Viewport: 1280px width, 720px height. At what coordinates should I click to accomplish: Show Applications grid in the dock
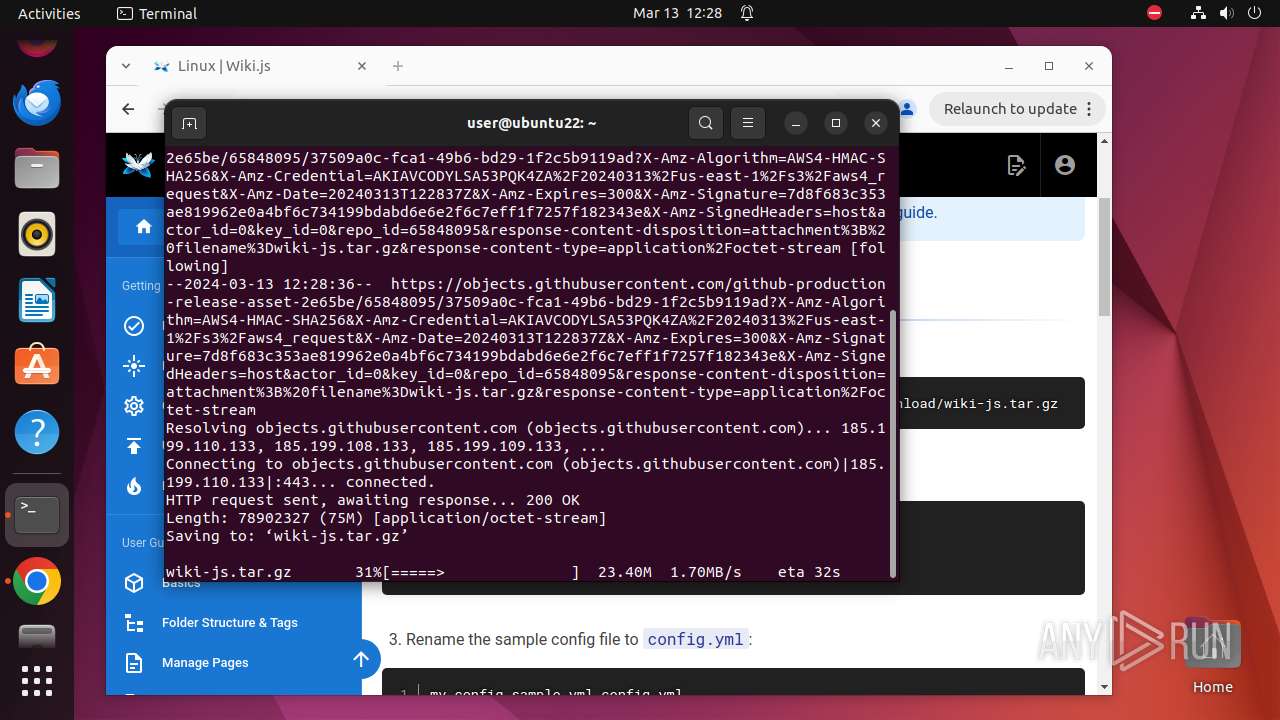(x=37, y=681)
